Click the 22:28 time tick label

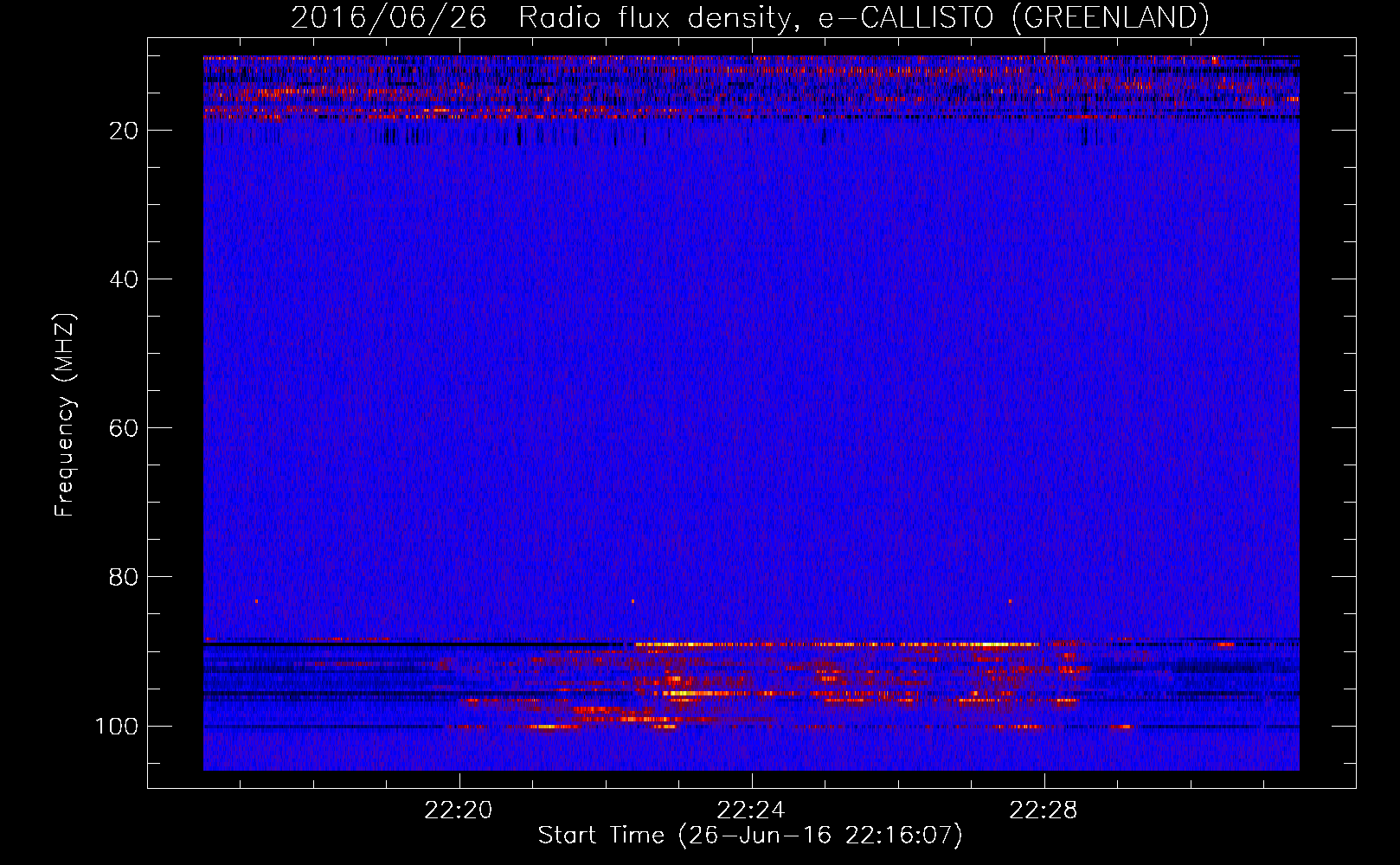[1044, 811]
